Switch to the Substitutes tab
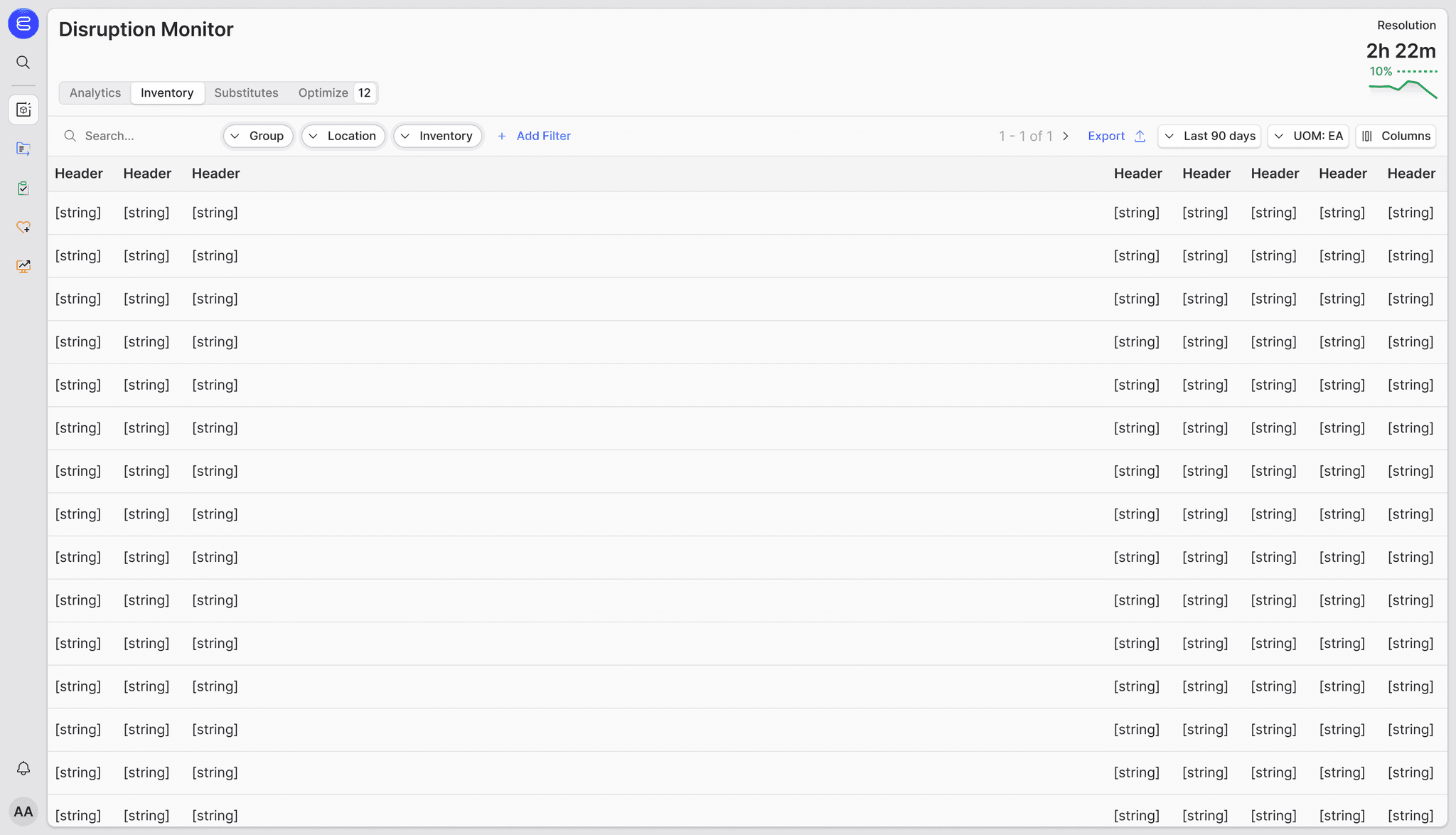The image size is (1456, 835). [x=246, y=93]
